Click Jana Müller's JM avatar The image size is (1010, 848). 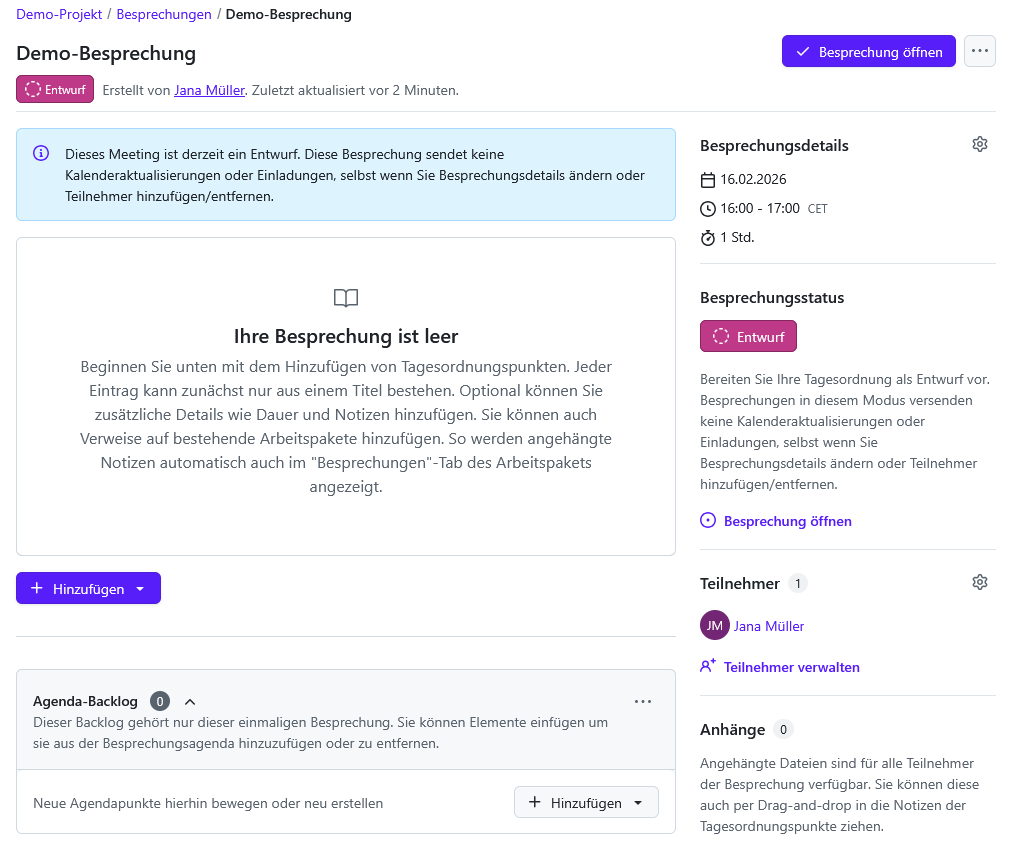tap(714, 626)
